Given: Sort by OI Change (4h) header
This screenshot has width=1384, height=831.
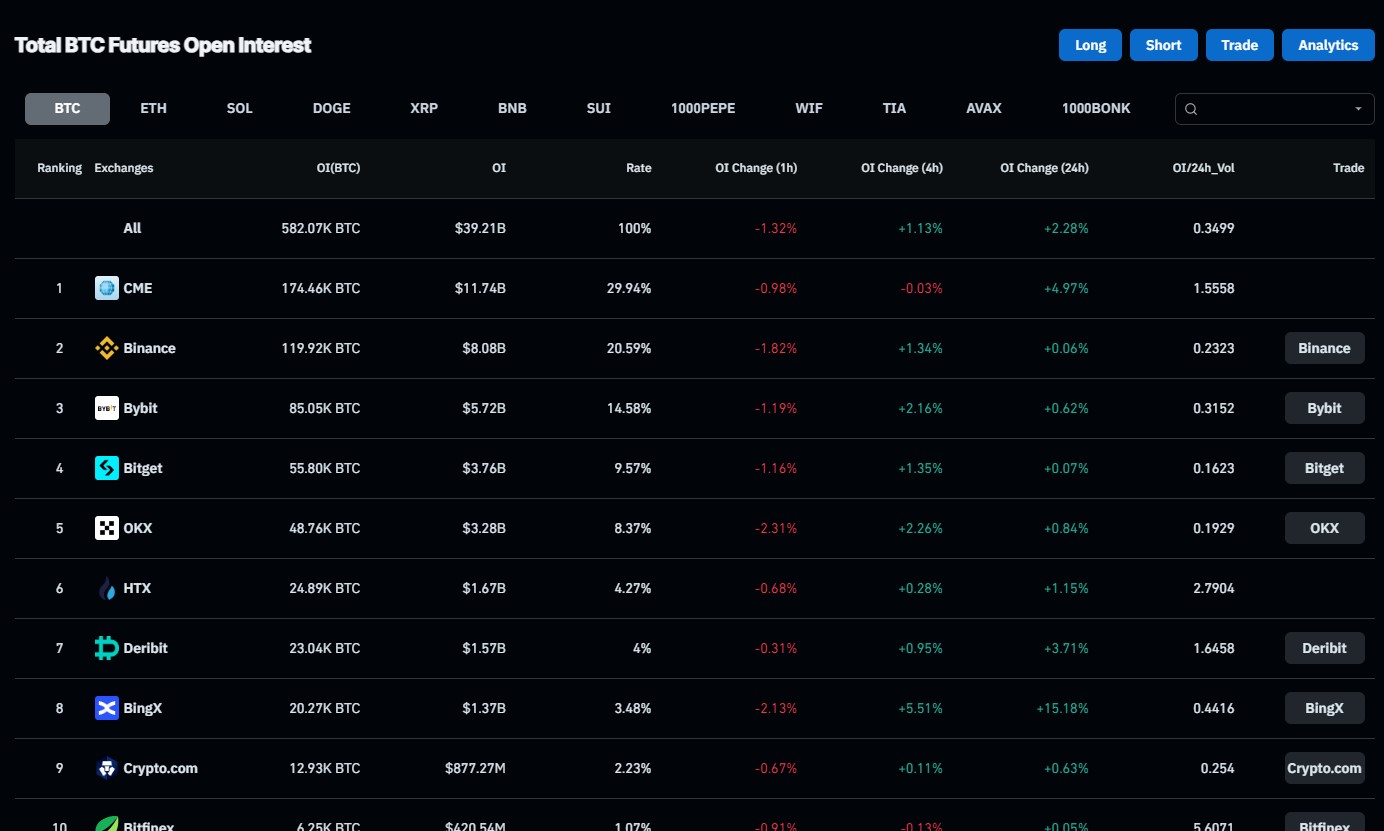Looking at the screenshot, I should point(902,168).
